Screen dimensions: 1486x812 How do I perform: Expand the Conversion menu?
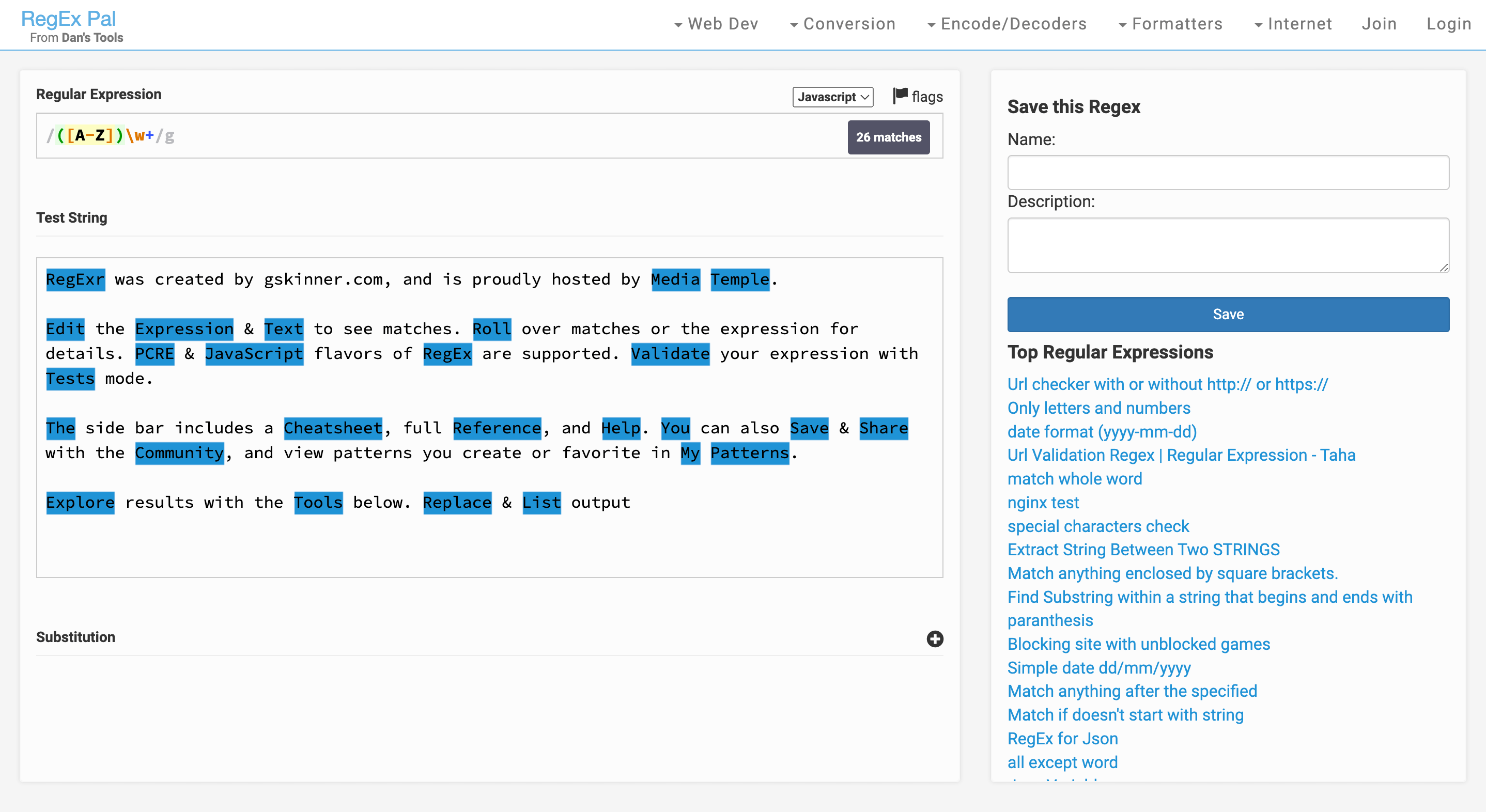tap(842, 24)
